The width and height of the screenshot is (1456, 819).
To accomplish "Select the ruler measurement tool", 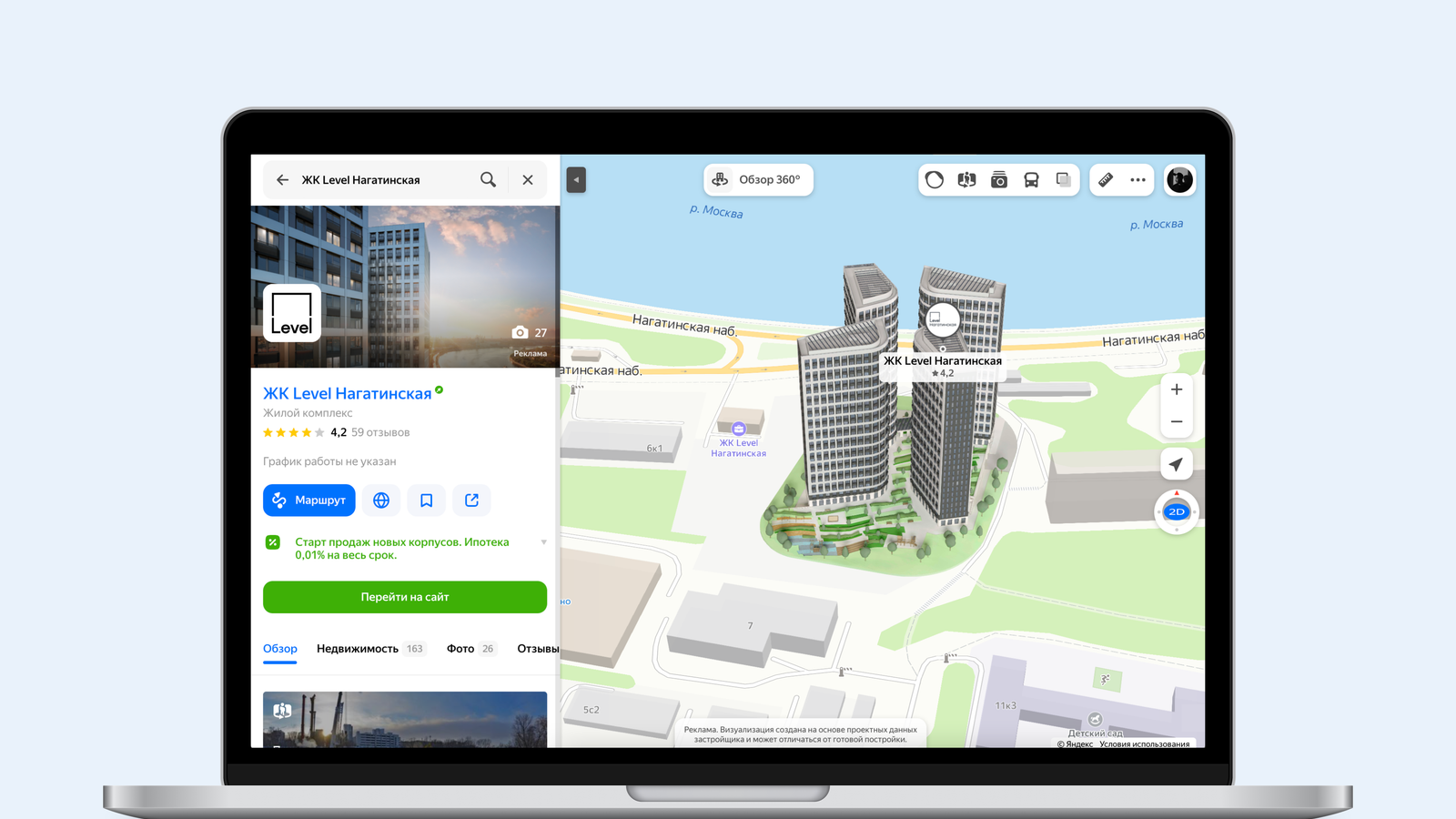I will tap(1106, 180).
